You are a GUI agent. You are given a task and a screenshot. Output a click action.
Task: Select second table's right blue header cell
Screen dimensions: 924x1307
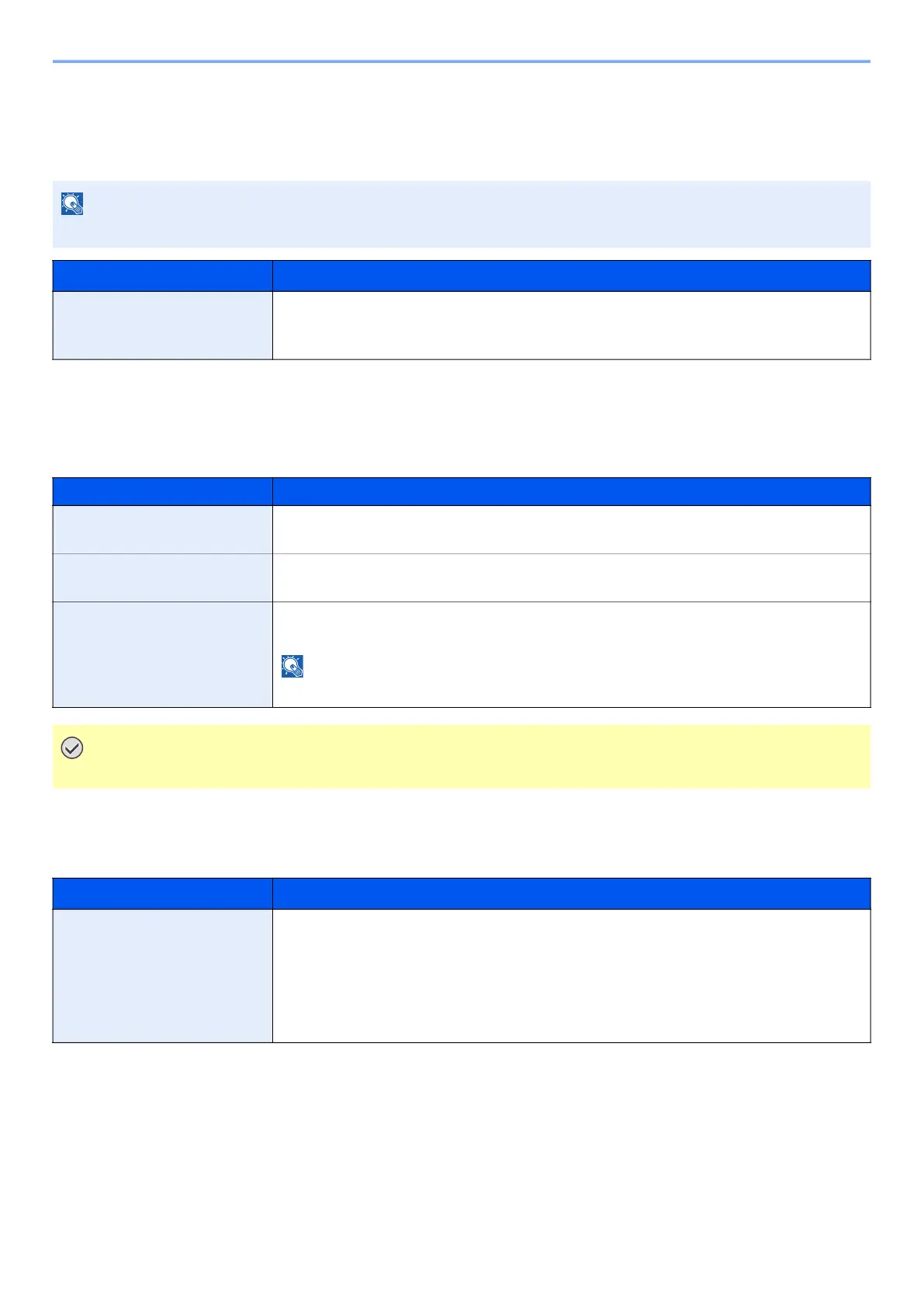572,491
